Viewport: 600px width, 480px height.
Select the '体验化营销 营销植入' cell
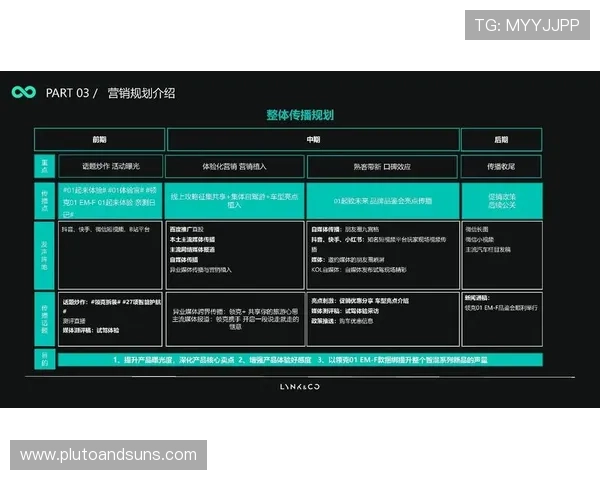[x=235, y=167]
